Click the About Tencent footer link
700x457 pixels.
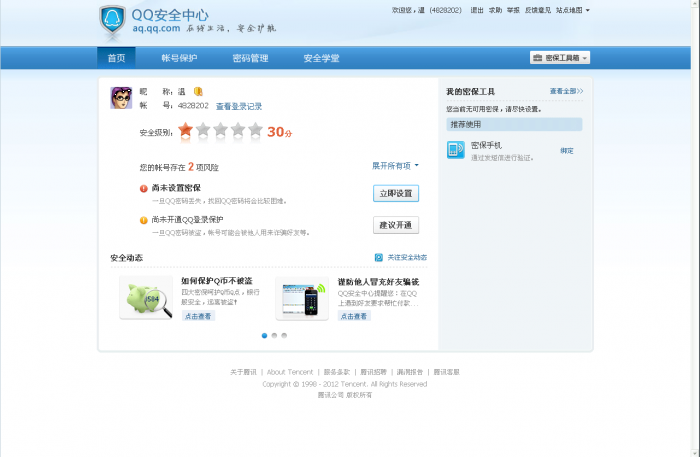290,372
